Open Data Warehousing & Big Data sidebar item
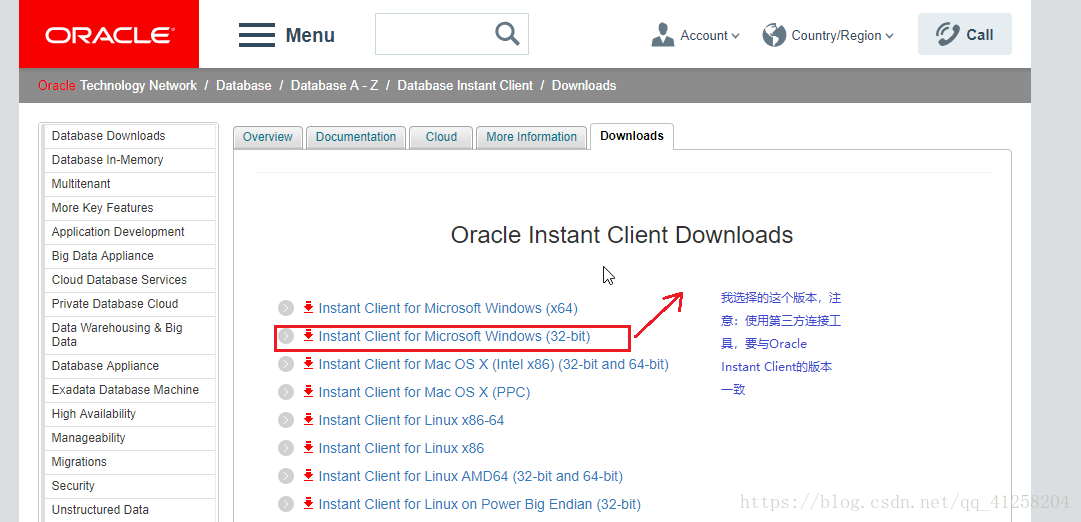The width and height of the screenshot is (1081, 522). pos(130,334)
